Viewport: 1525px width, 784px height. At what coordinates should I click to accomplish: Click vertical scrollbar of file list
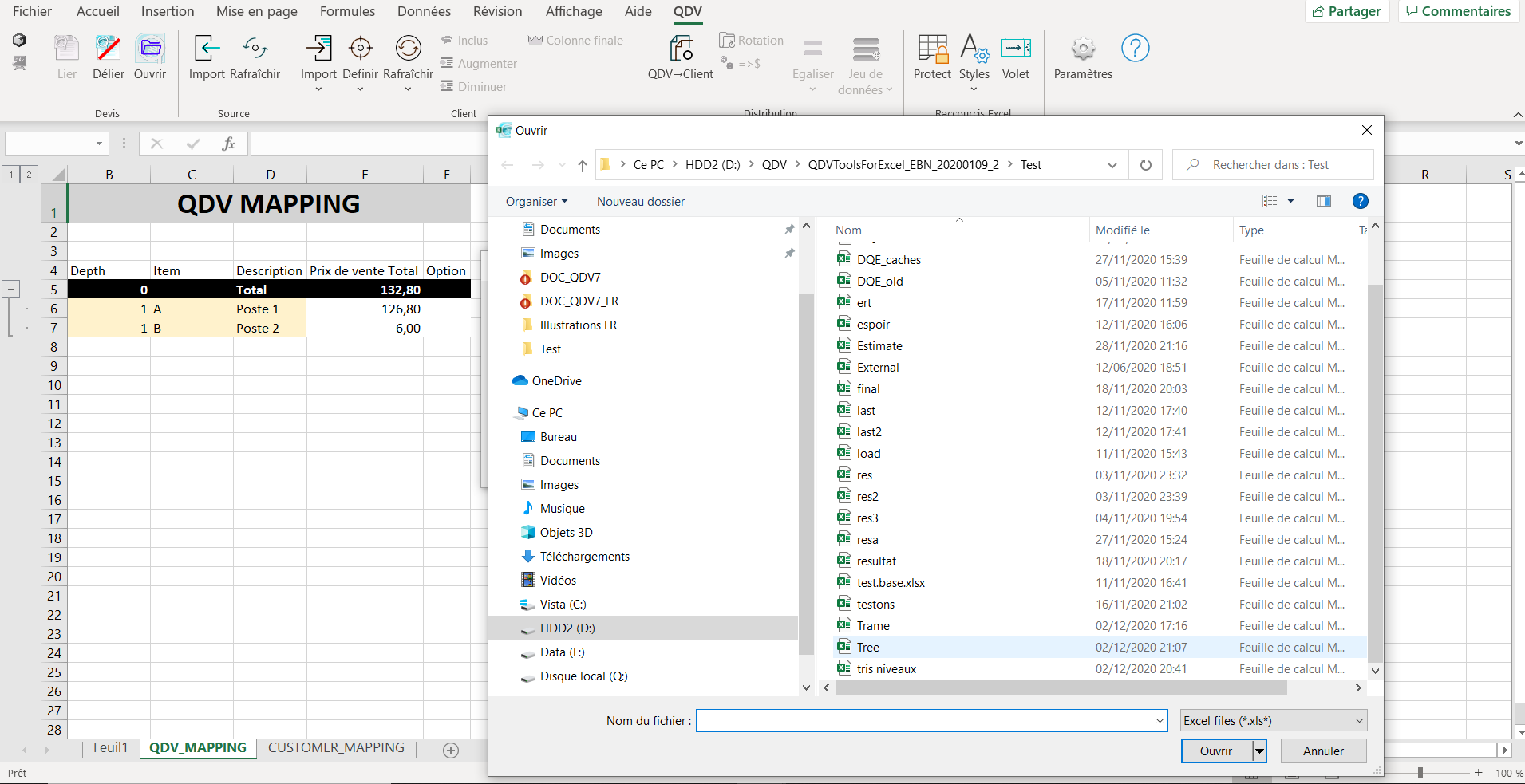[x=1375, y=473]
